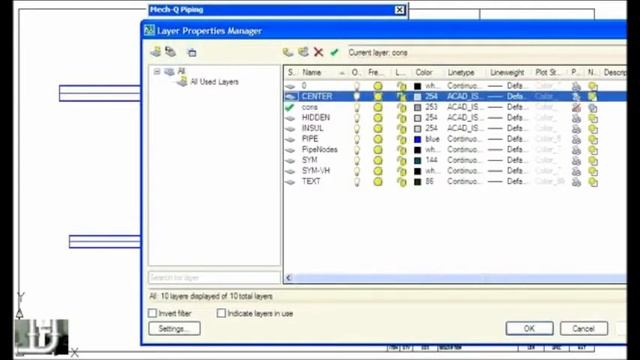Freeze the SYM-VH layer via sun icon
The height and width of the screenshot is (360, 640).
tap(378, 171)
